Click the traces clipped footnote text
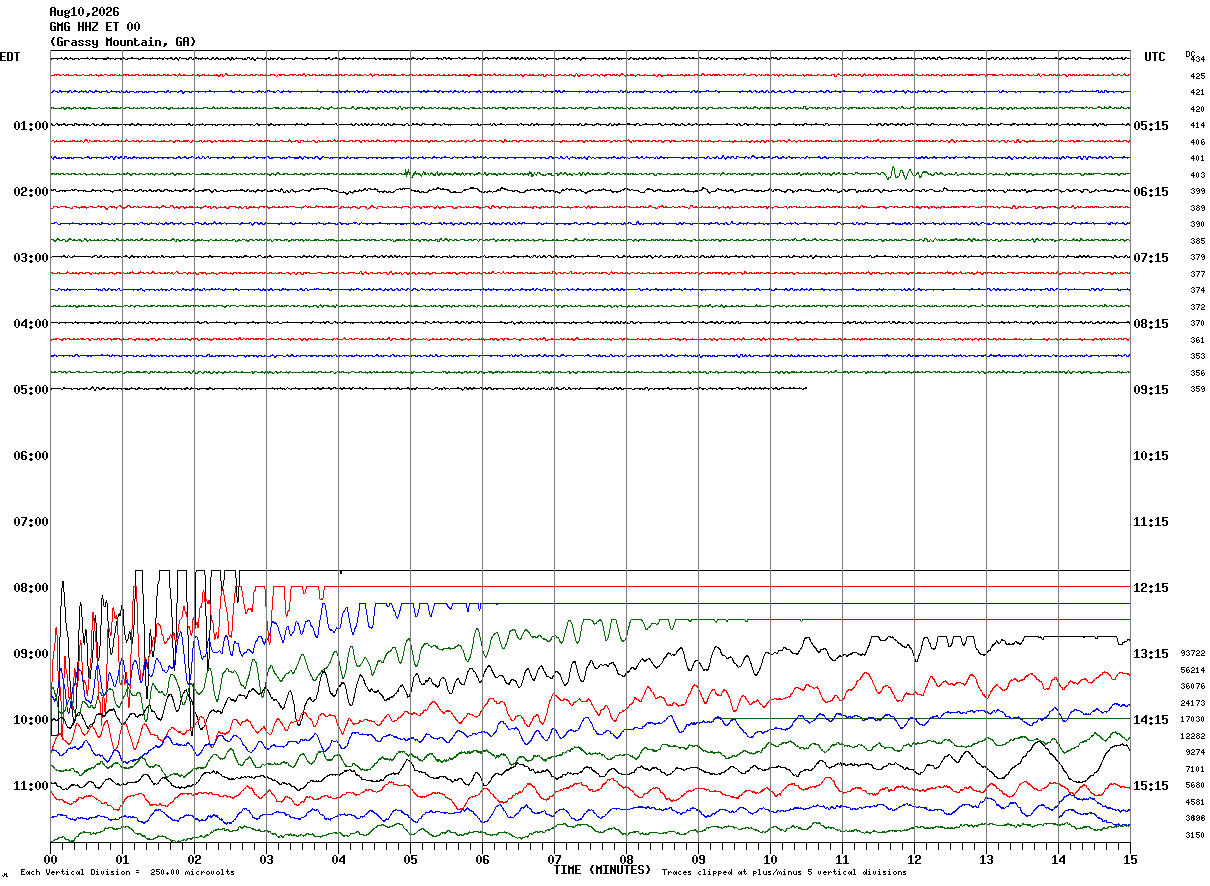Viewport: 1210px width, 886px height. [x=784, y=873]
